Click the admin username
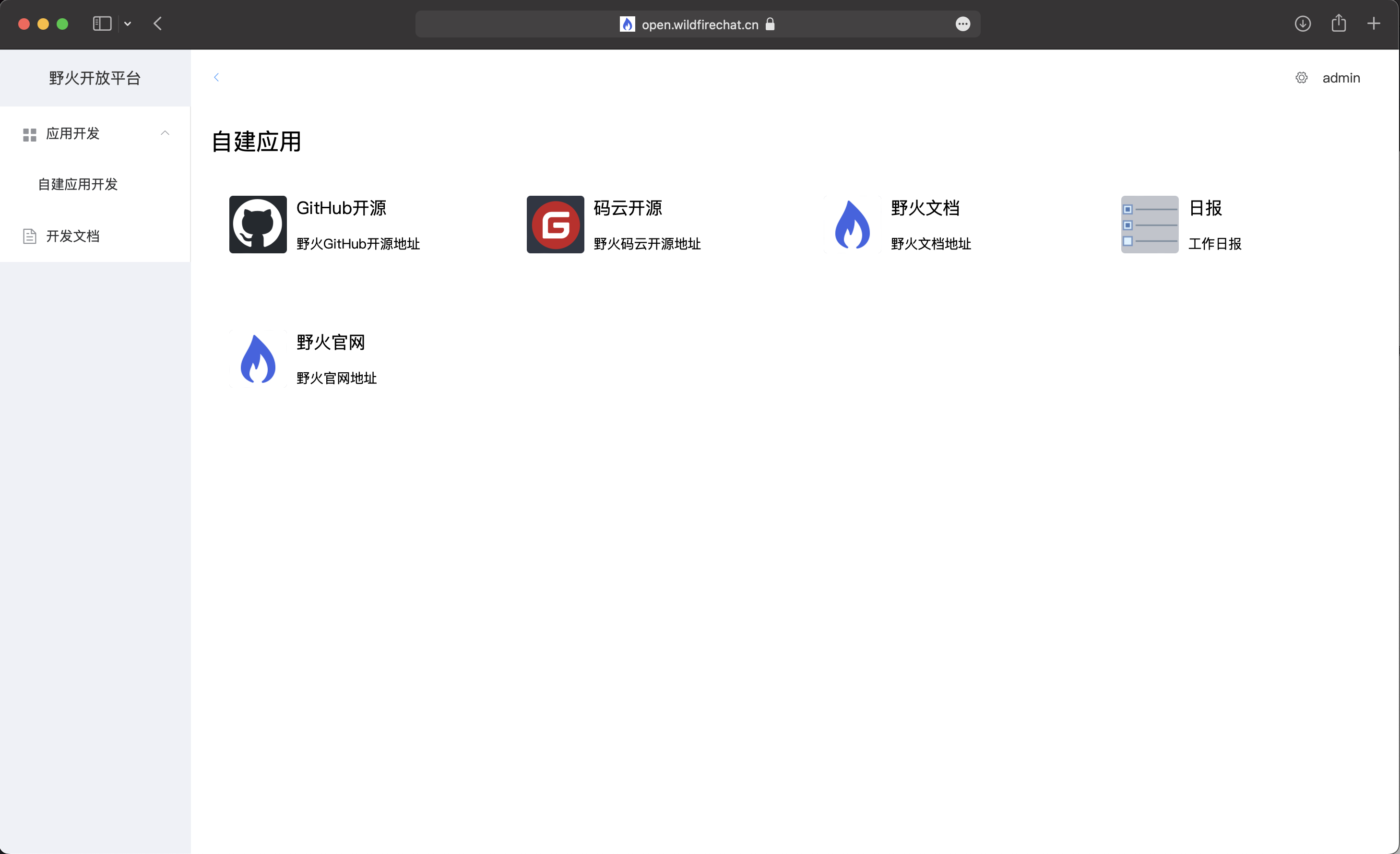1400x854 pixels. tap(1341, 78)
